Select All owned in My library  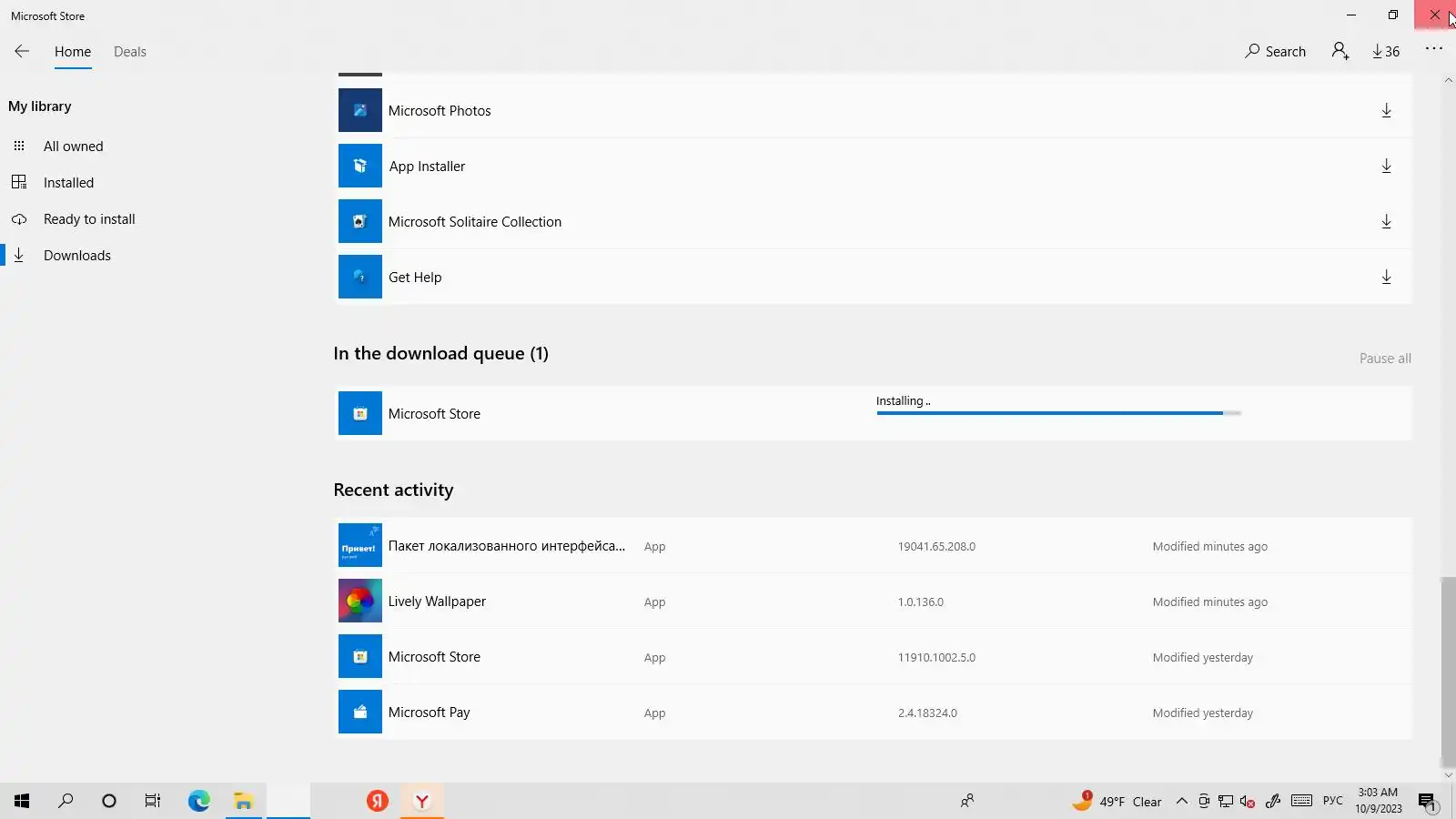pos(73,147)
